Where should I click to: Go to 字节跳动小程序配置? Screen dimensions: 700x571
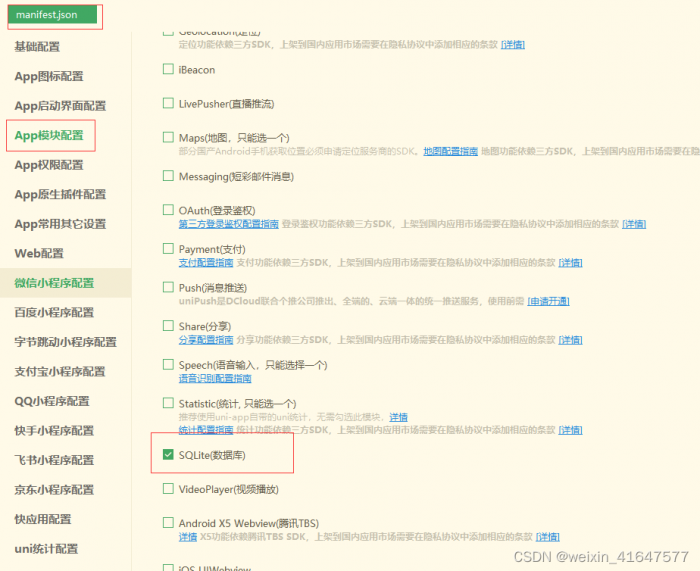tap(65, 342)
